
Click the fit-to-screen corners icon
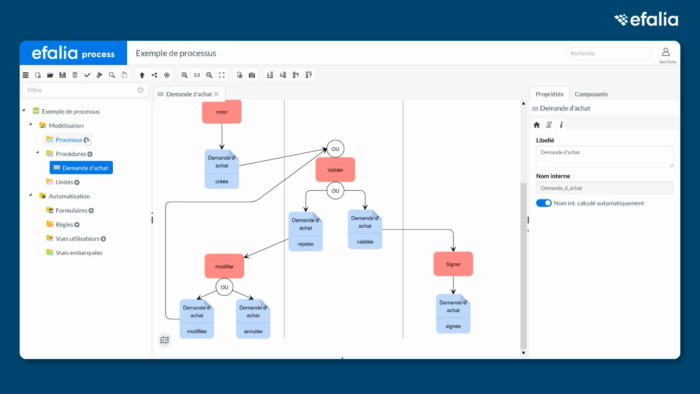coord(222,75)
